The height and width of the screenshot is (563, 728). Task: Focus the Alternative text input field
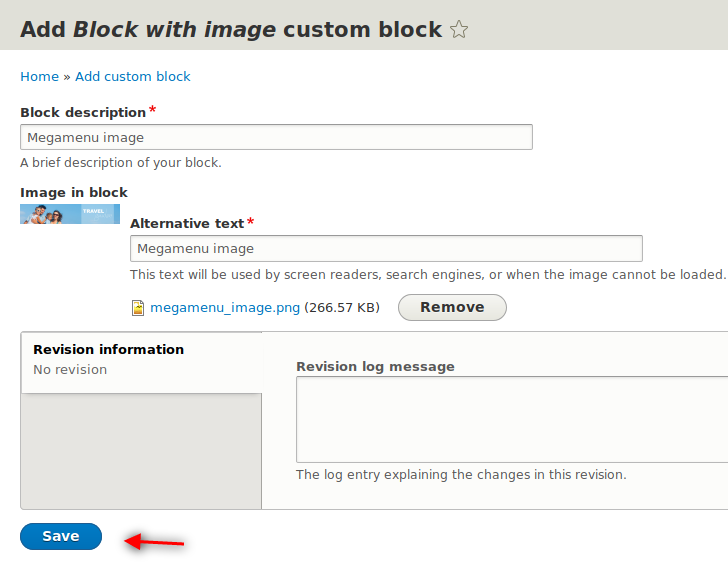[386, 249]
